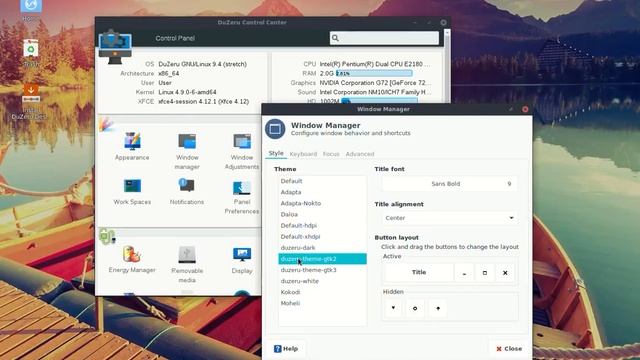Open Window Adjustments icon
Screen dimensions: 640x360
click(242, 151)
